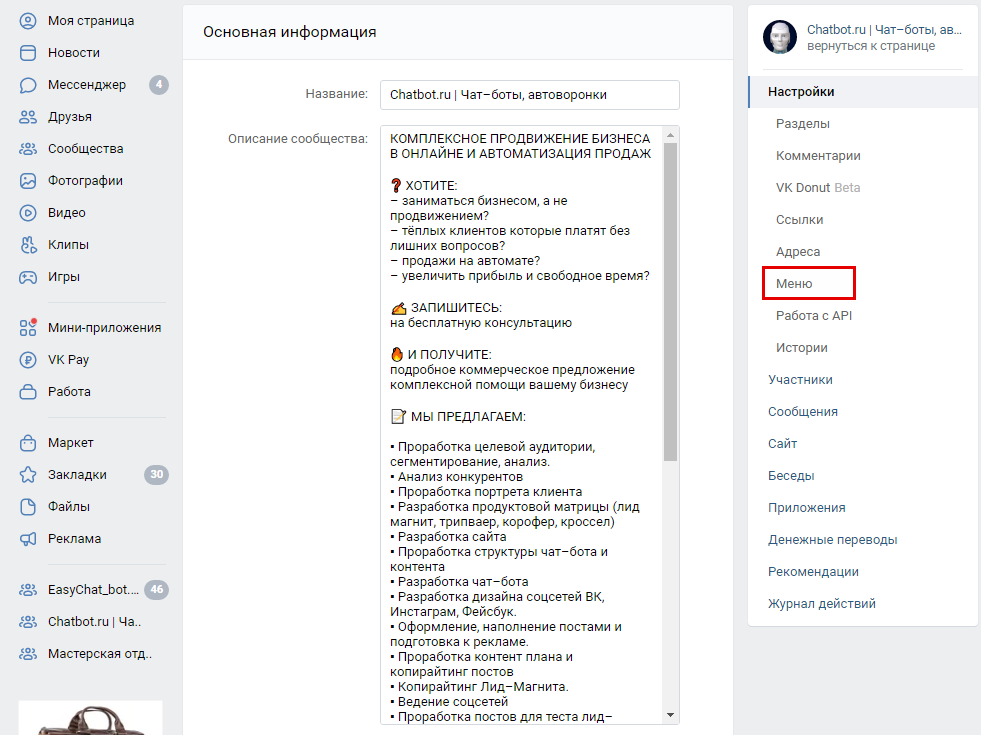Open the Communities icon next to Сообщества
The width and height of the screenshot is (981, 735).
28,149
